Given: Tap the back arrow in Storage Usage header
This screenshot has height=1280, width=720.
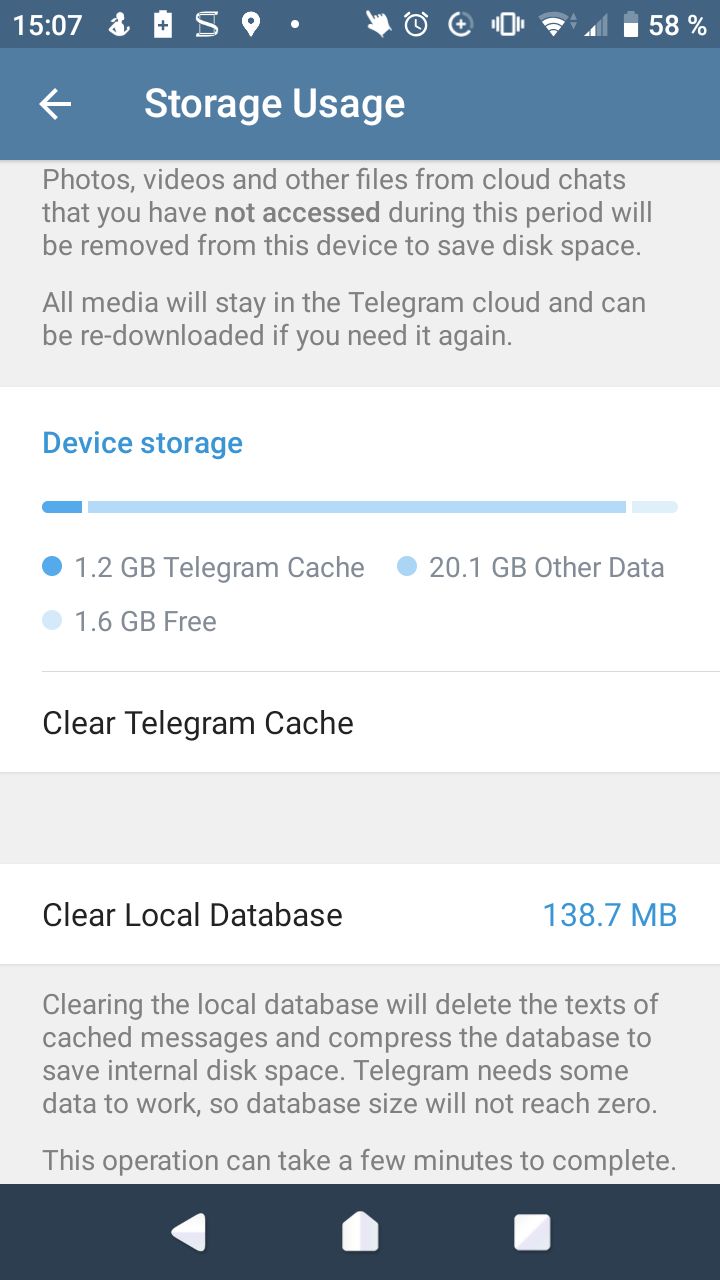Looking at the screenshot, I should (x=55, y=104).
